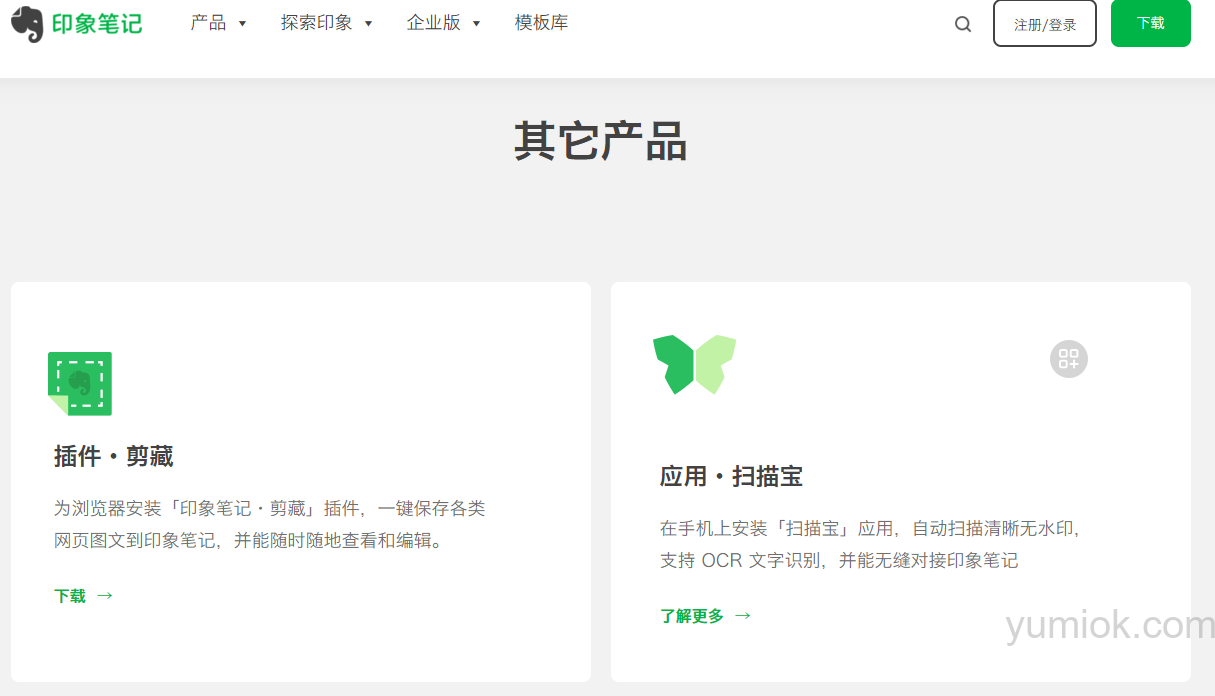Open the 下载 link under 剪藏
The image size is (1215, 696).
[70, 595]
